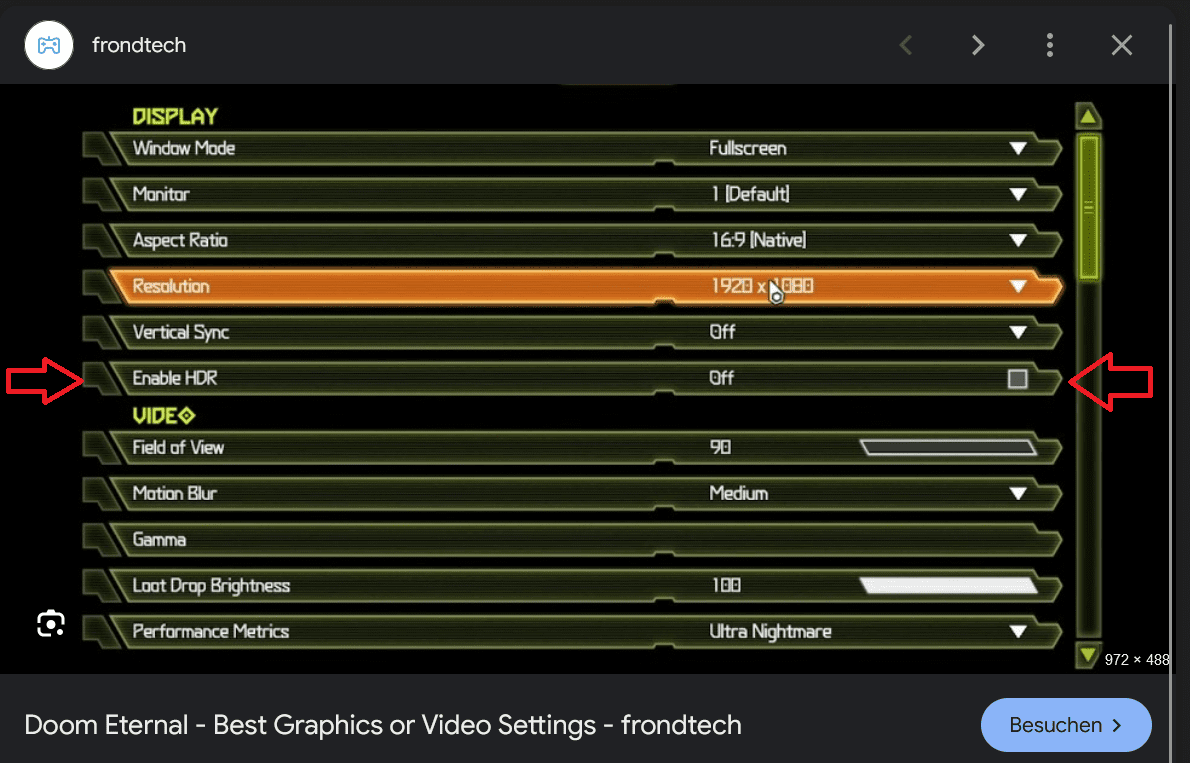
Task: Click the Monitor label
Action: pos(161,194)
